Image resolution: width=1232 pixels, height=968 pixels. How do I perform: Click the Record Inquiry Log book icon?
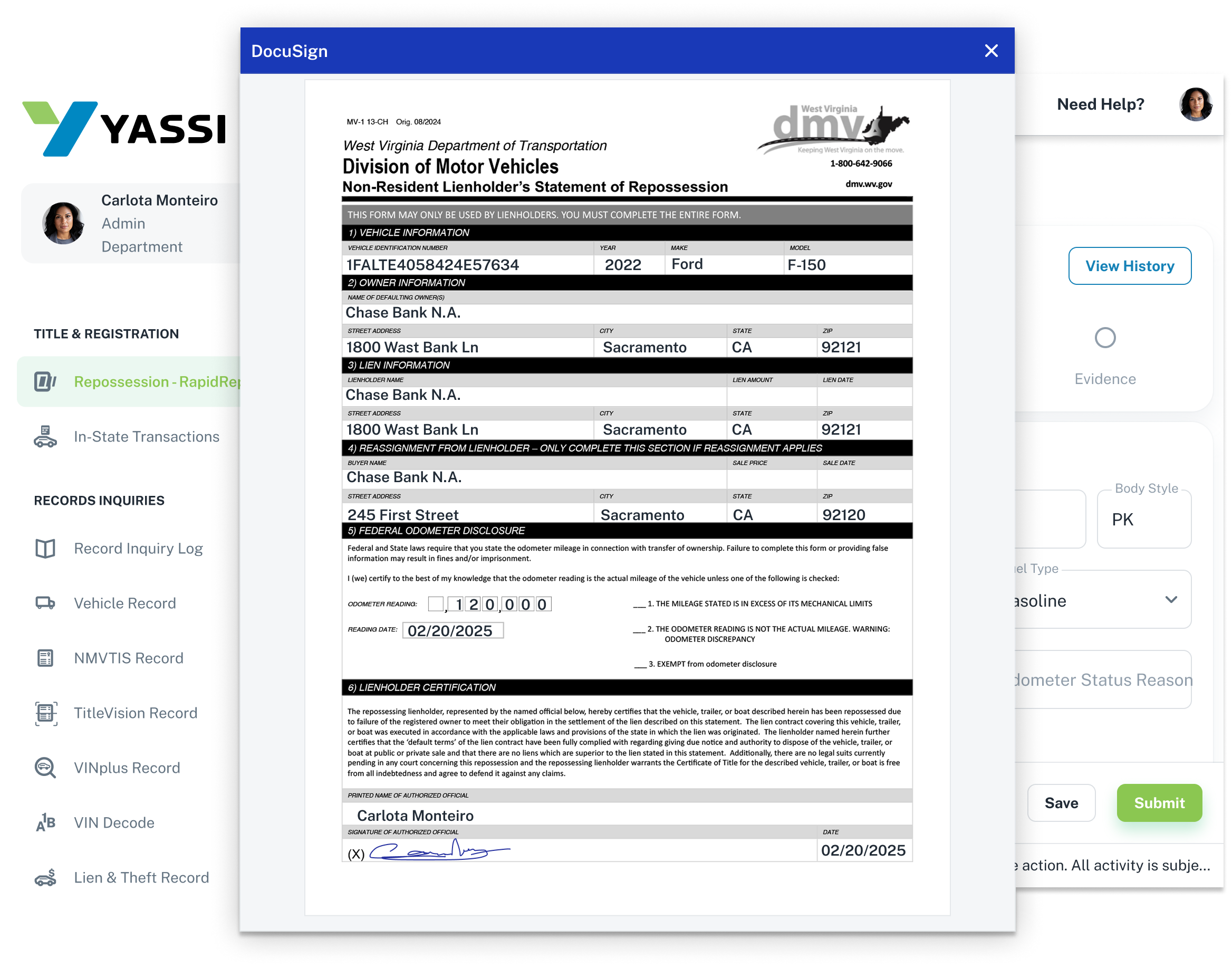click(45, 549)
